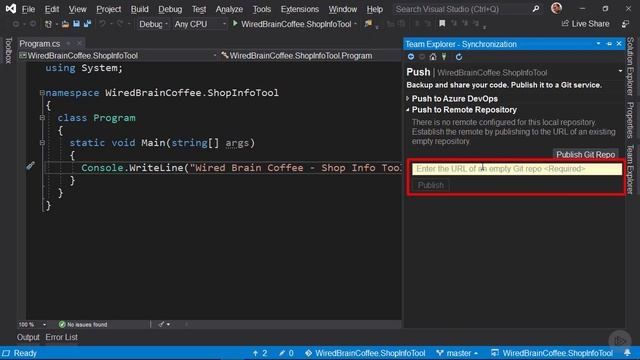The image size is (640, 360).
Task: Collapse the class Program block
Action: coord(42,118)
